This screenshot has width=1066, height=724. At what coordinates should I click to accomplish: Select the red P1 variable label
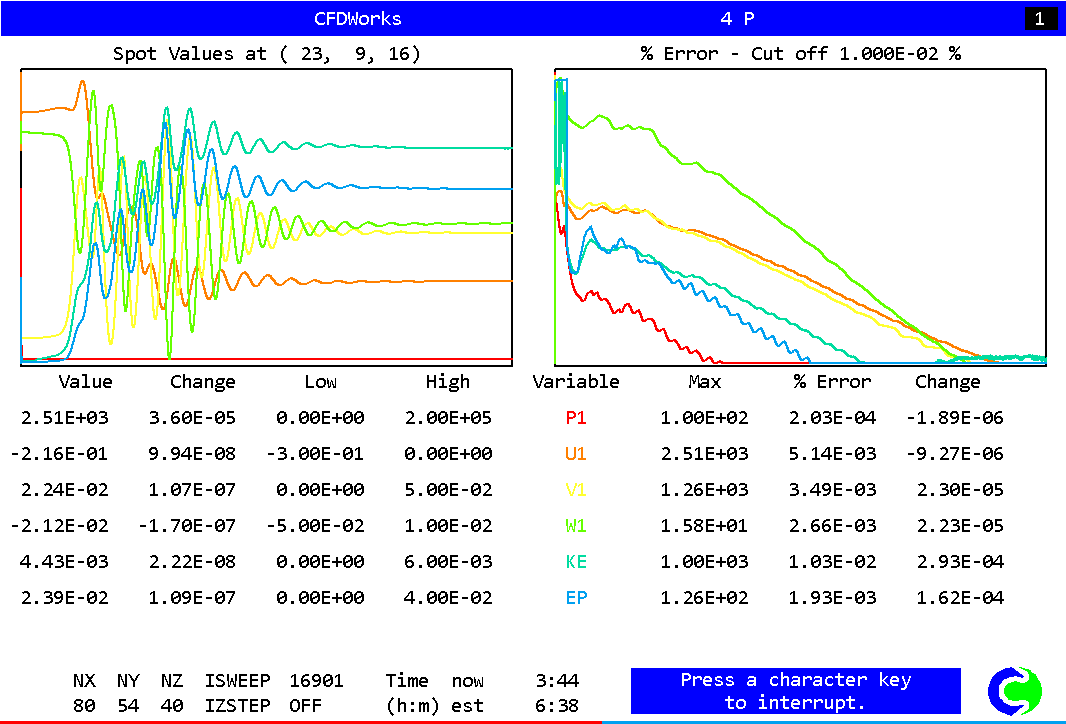click(576, 418)
